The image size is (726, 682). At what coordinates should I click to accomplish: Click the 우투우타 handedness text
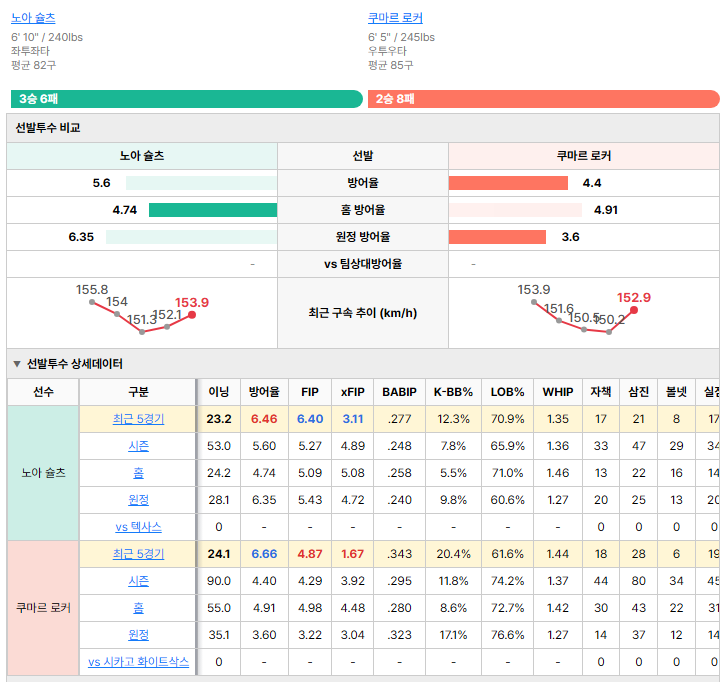[x=387, y=51]
